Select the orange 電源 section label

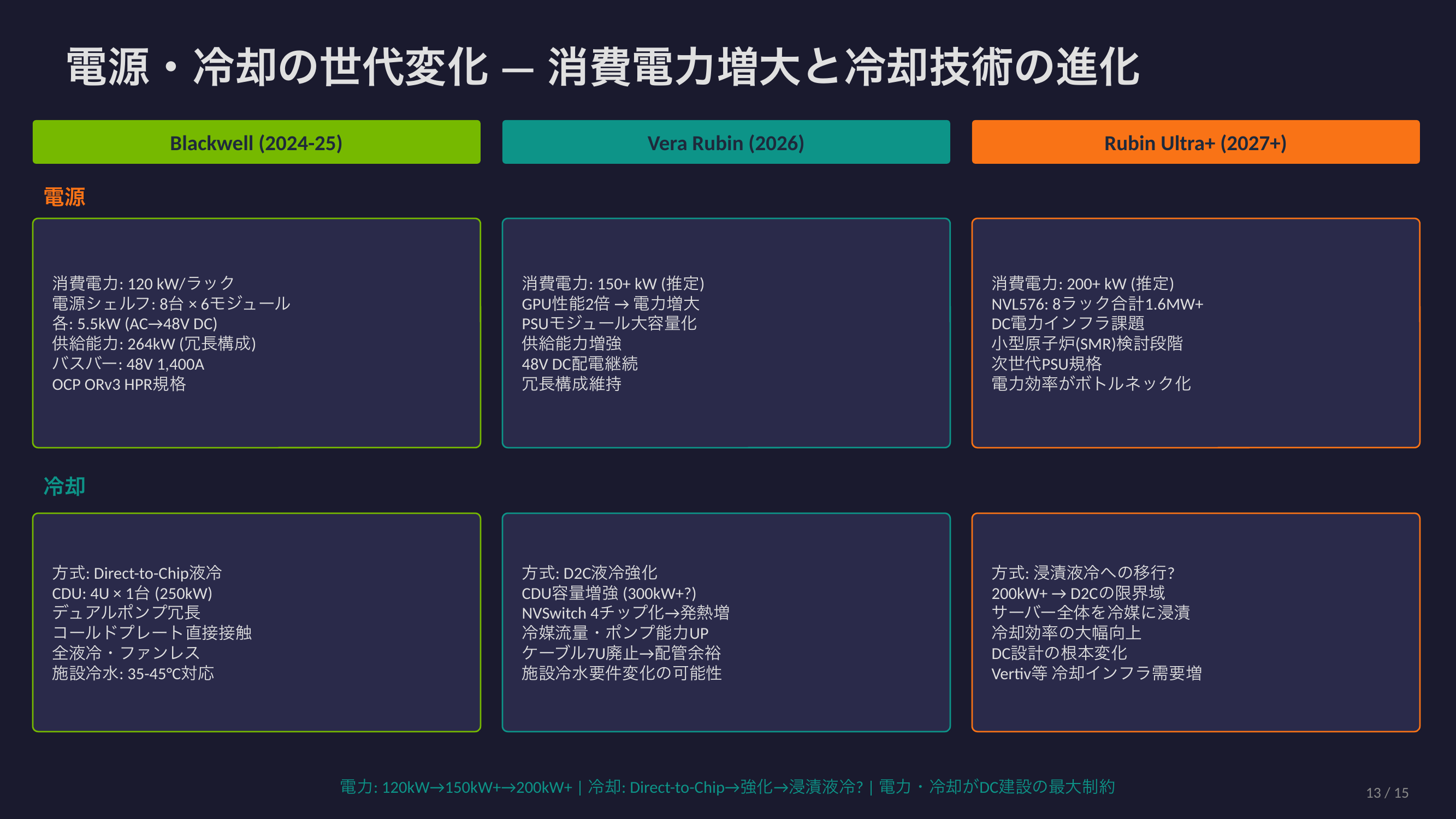[64, 197]
